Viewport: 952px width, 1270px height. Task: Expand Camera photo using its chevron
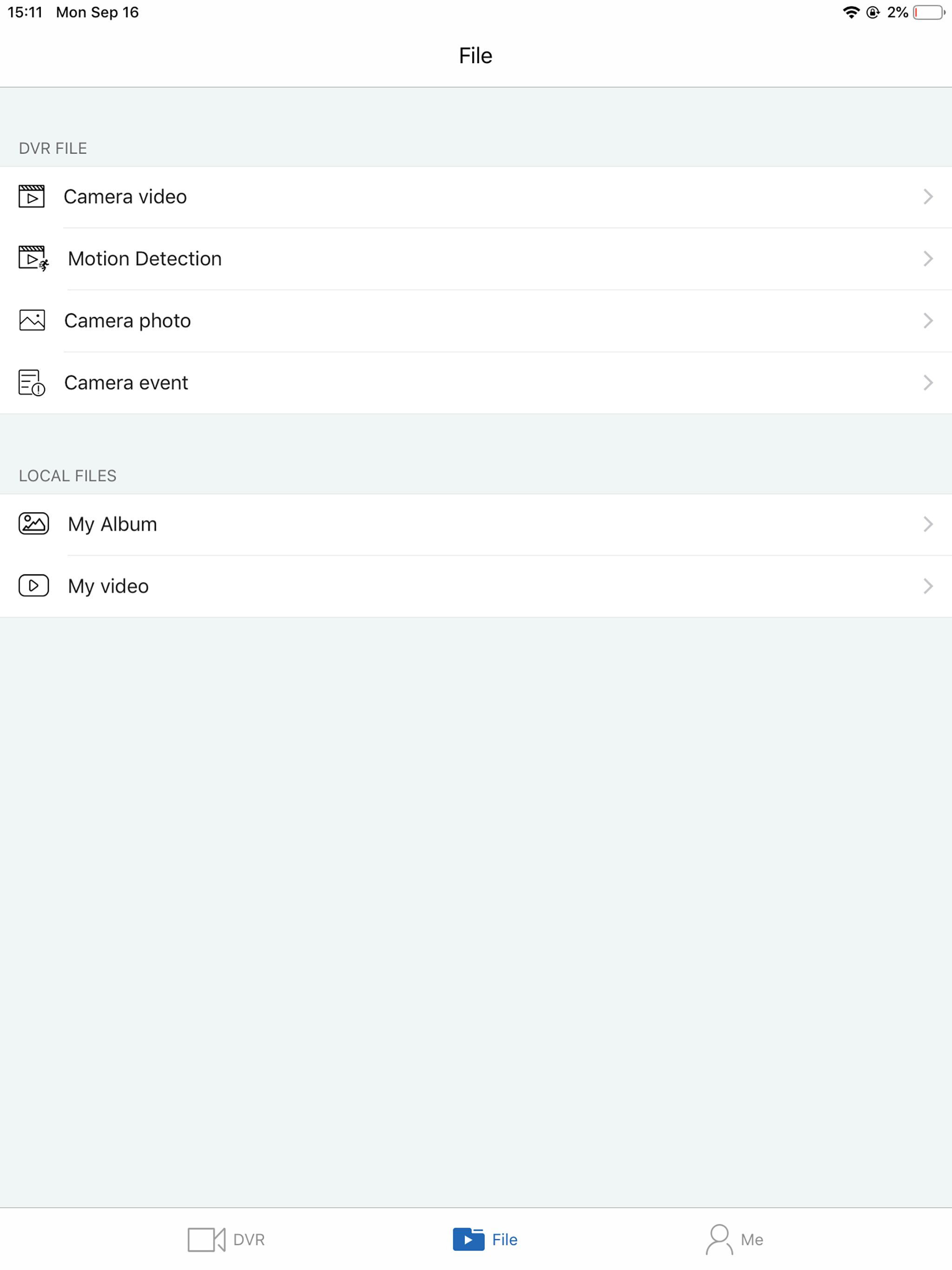[928, 320]
